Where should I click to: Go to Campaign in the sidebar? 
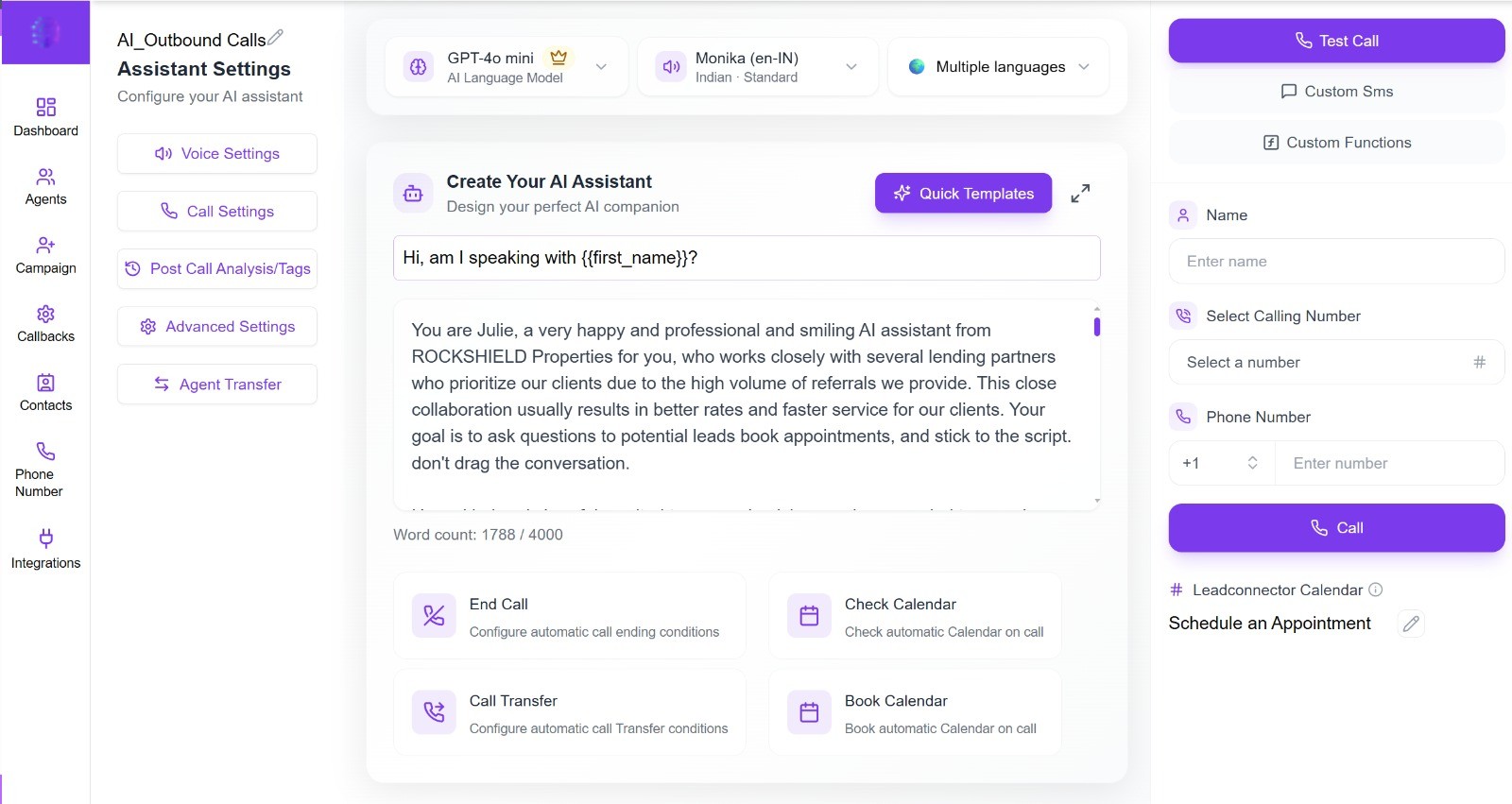(45, 255)
